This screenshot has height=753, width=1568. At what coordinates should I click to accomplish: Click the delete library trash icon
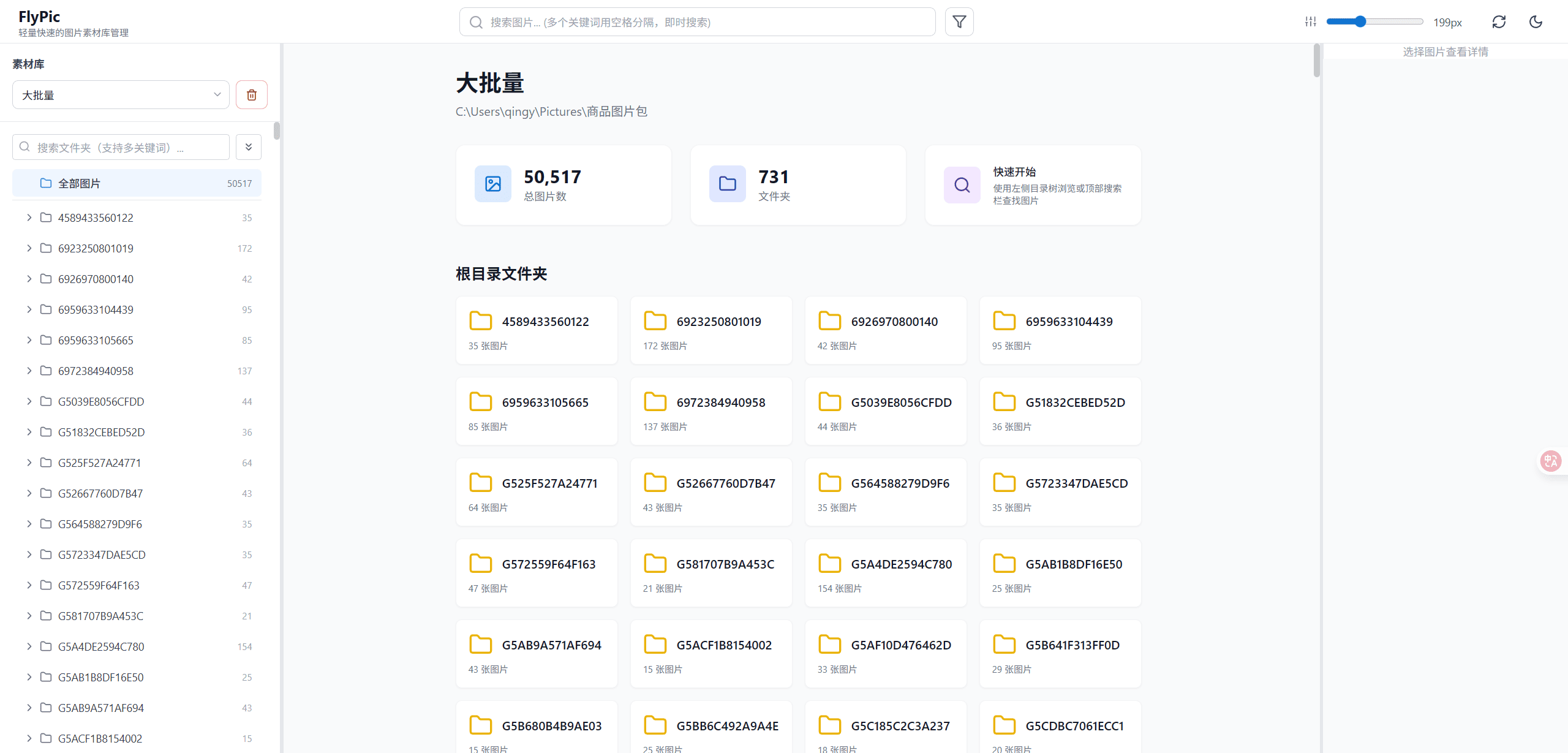coord(251,94)
